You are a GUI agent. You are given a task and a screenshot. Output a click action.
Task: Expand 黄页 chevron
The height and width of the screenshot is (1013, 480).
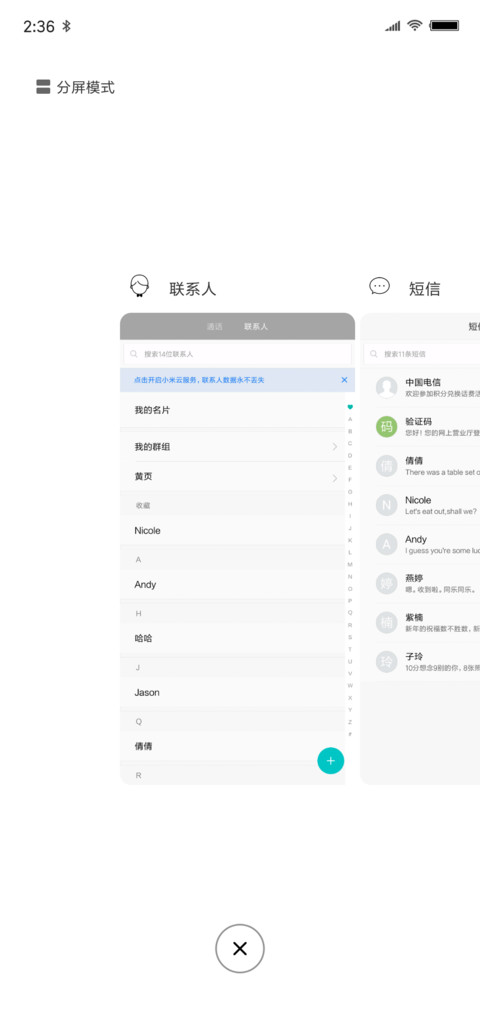[x=335, y=478]
